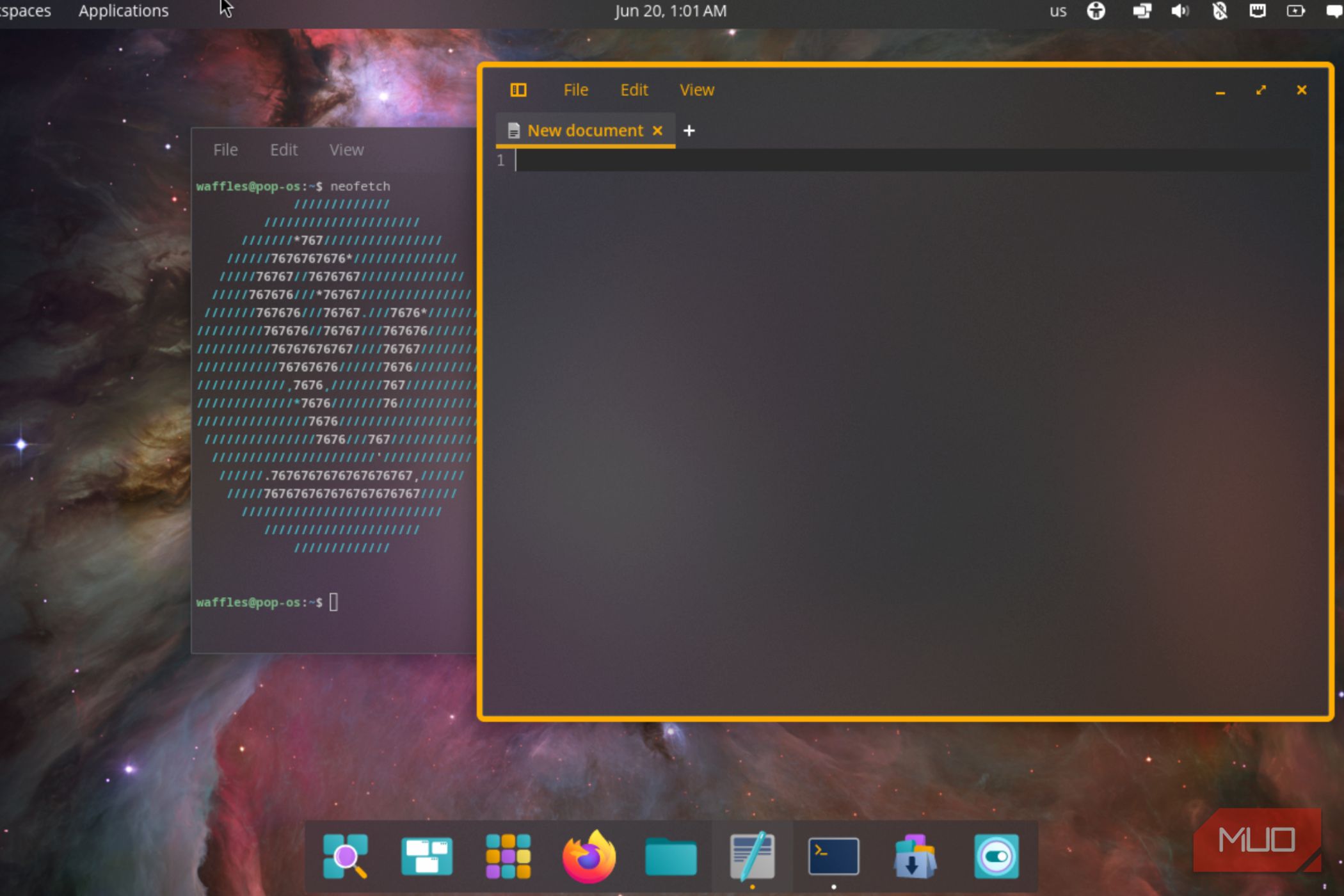Open the Edit menu in the text editor
Image resolution: width=1344 pixels, height=896 pixels.
point(634,90)
